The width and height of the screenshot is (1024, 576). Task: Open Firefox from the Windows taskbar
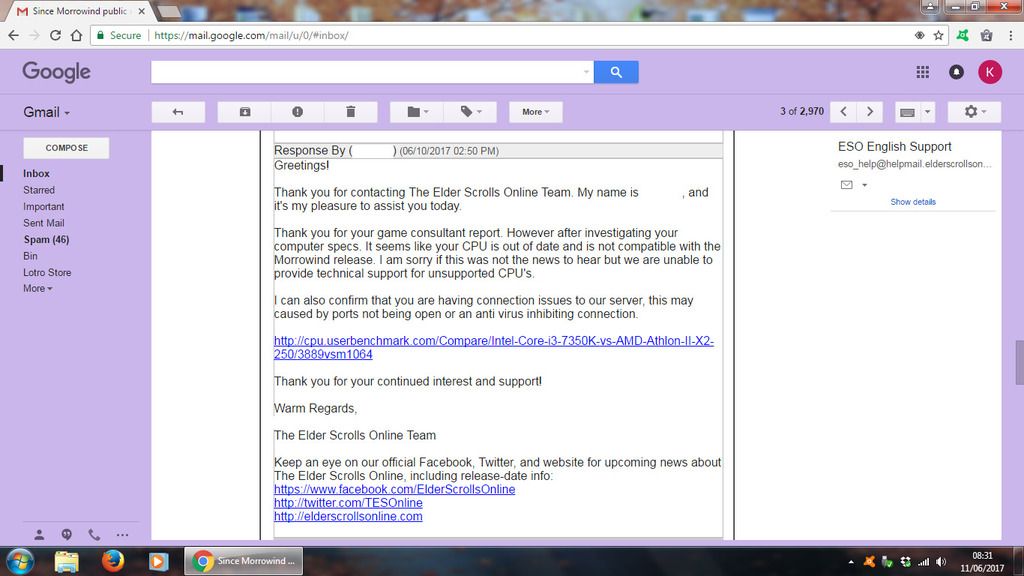point(112,560)
